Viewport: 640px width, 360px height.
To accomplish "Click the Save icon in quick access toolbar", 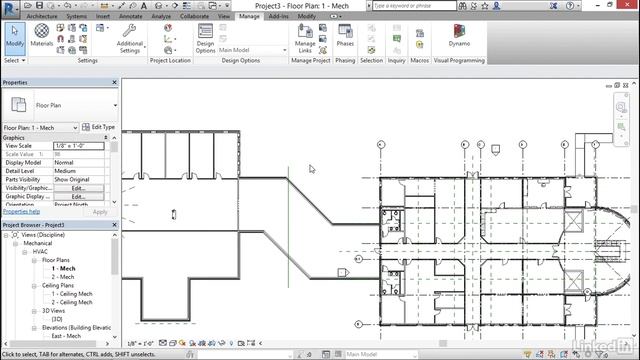I will pos(39,6).
